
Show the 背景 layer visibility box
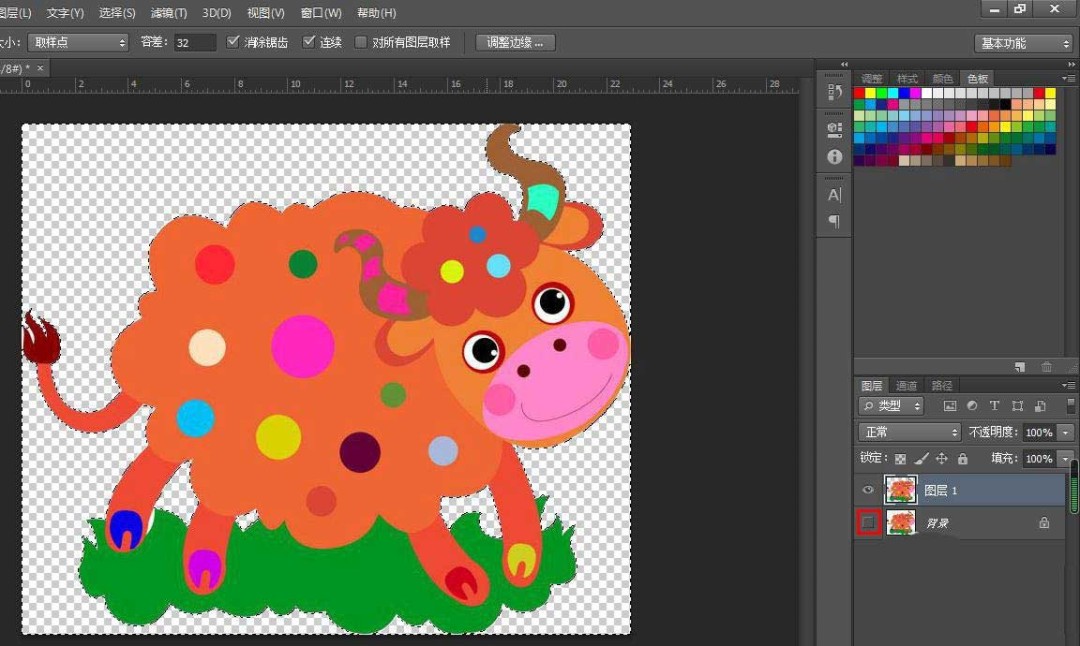[x=868, y=522]
